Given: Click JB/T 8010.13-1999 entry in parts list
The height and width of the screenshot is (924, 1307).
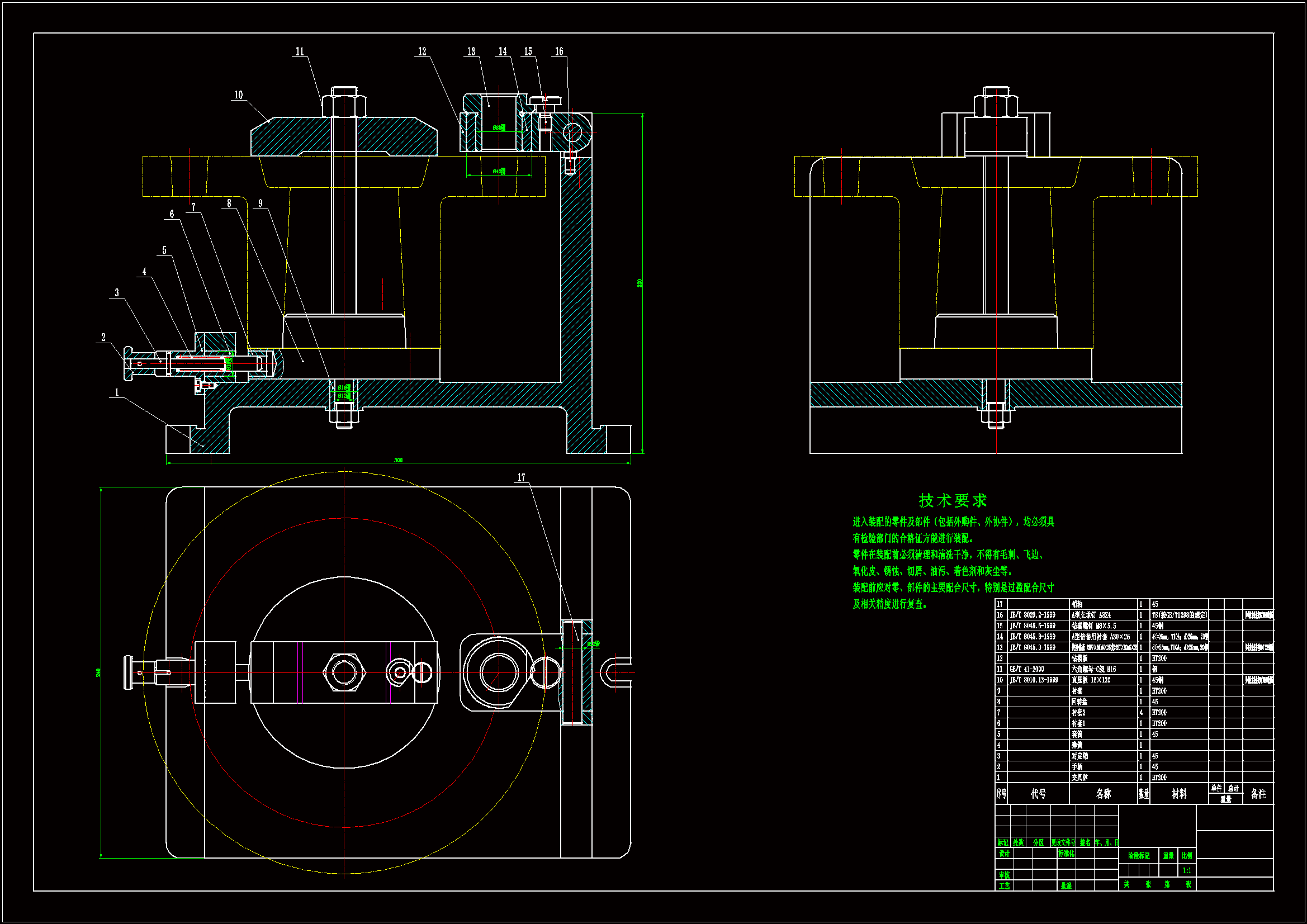Looking at the screenshot, I should click(1034, 680).
